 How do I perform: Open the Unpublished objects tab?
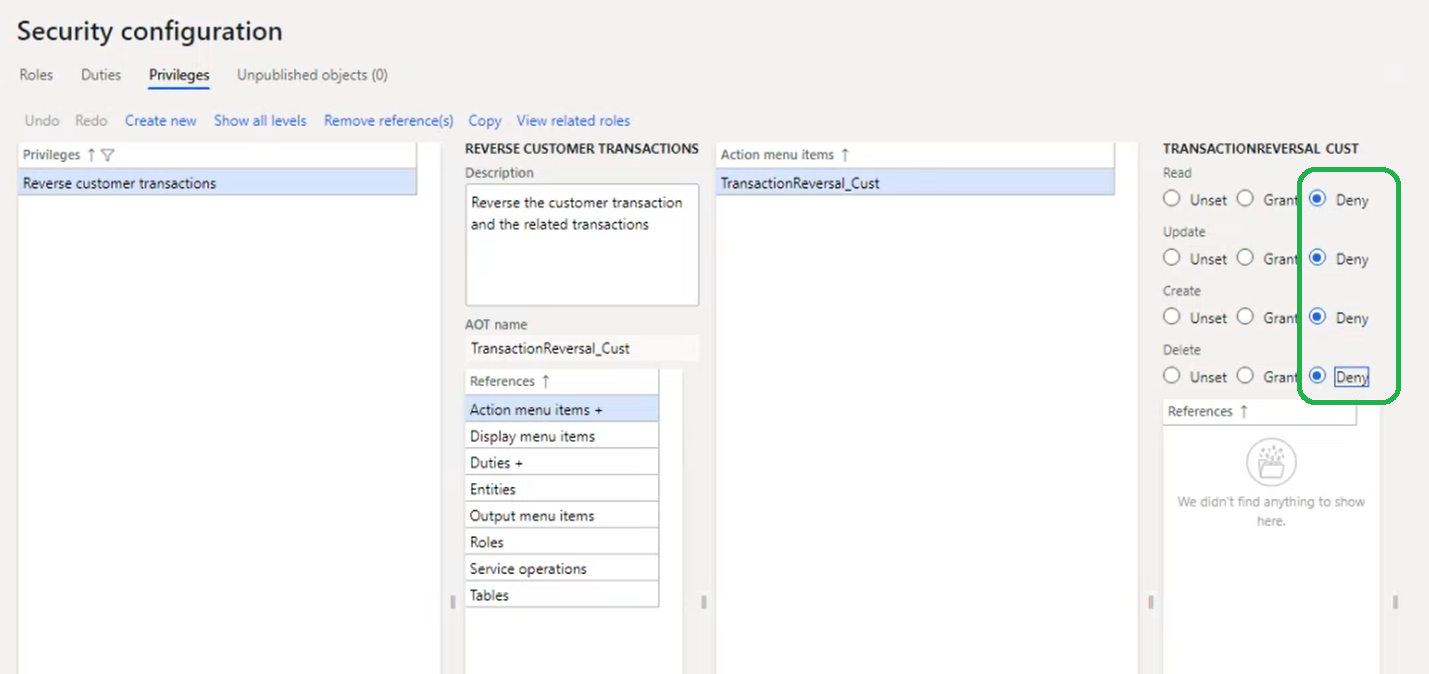pos(311,74)
